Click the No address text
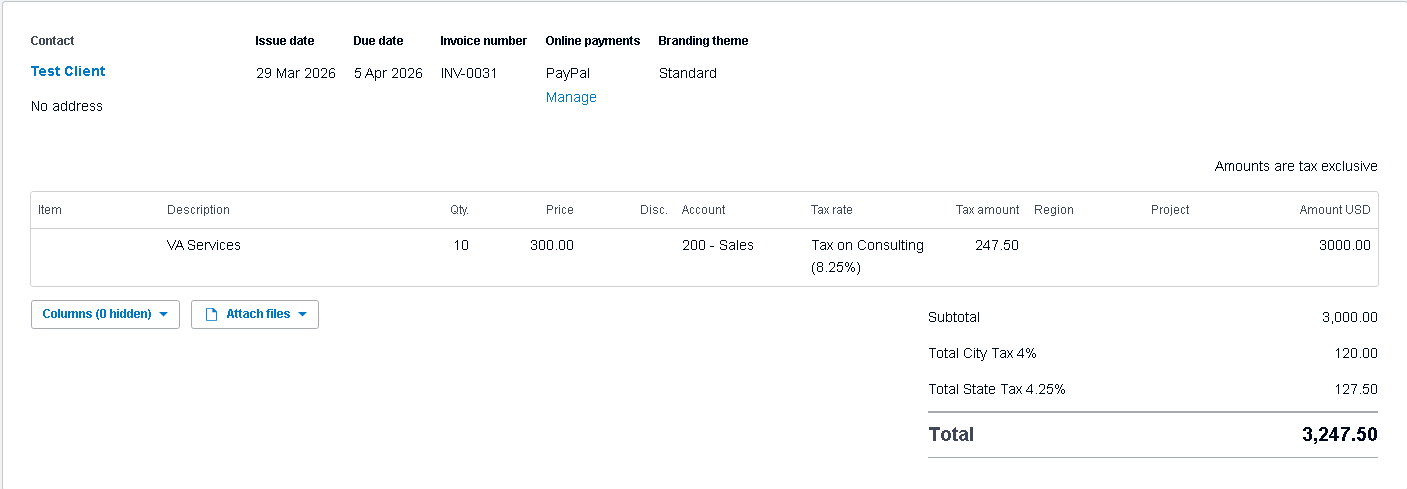This screenshot has height=489, width=1407. click(67, 106)
